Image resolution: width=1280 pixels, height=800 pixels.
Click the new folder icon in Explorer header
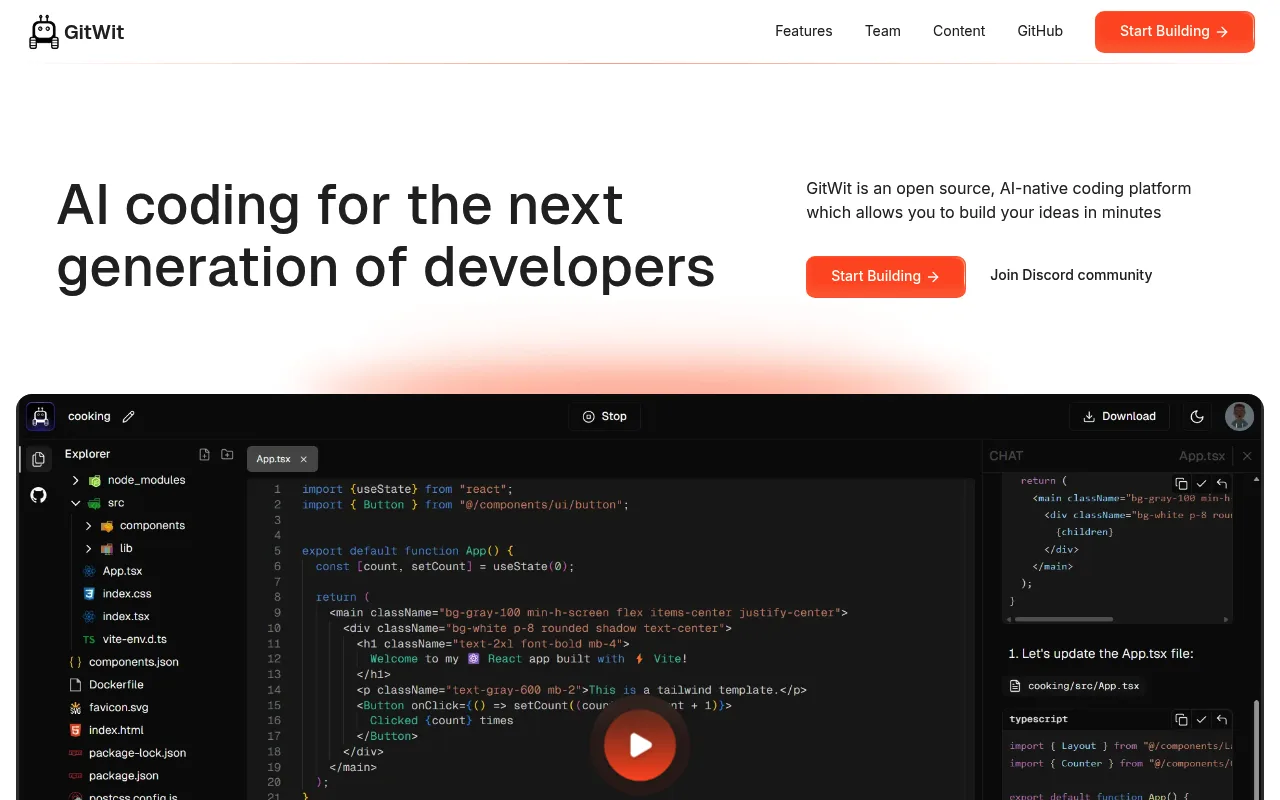click(227, 454)
